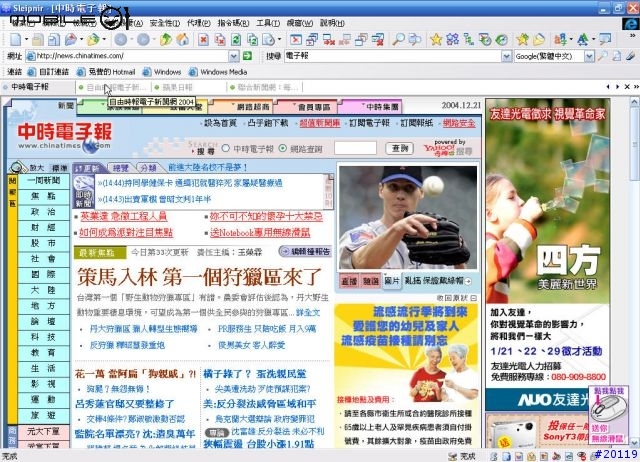Image resolution: width=640 pixels, height=462 pixels.
Task: Click the search magnifier next to Google engine box
Action: click(x=602, y=56)
